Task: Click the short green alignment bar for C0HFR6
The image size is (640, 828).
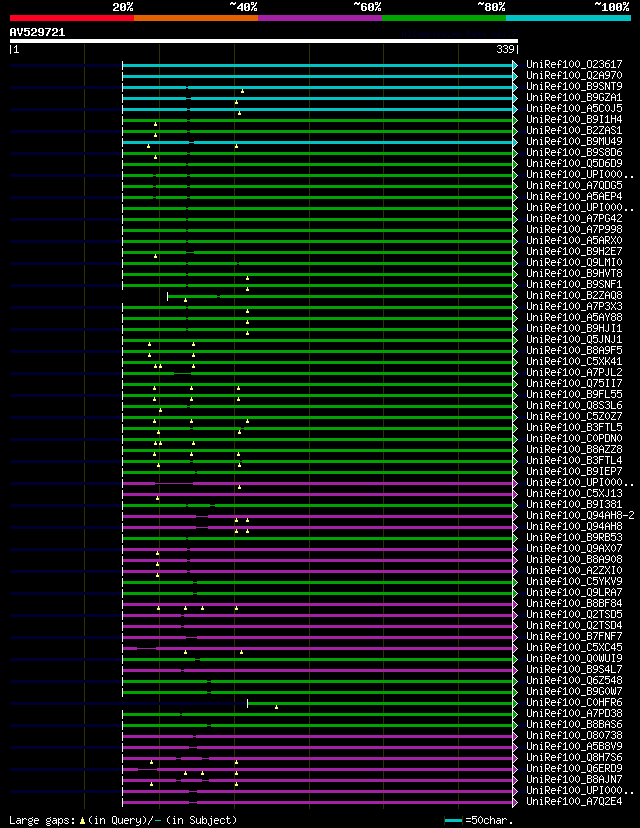Action: tap(380, 703)
